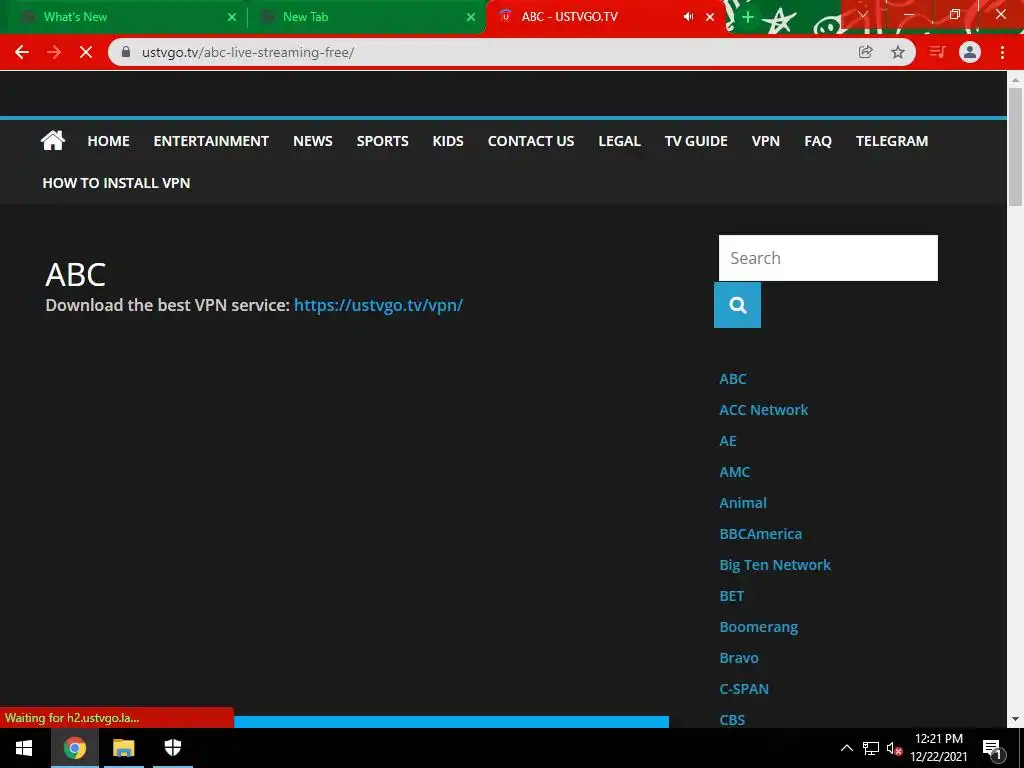
Task: Follow the ustvgo.tv/vpn link
Action: 378,305
